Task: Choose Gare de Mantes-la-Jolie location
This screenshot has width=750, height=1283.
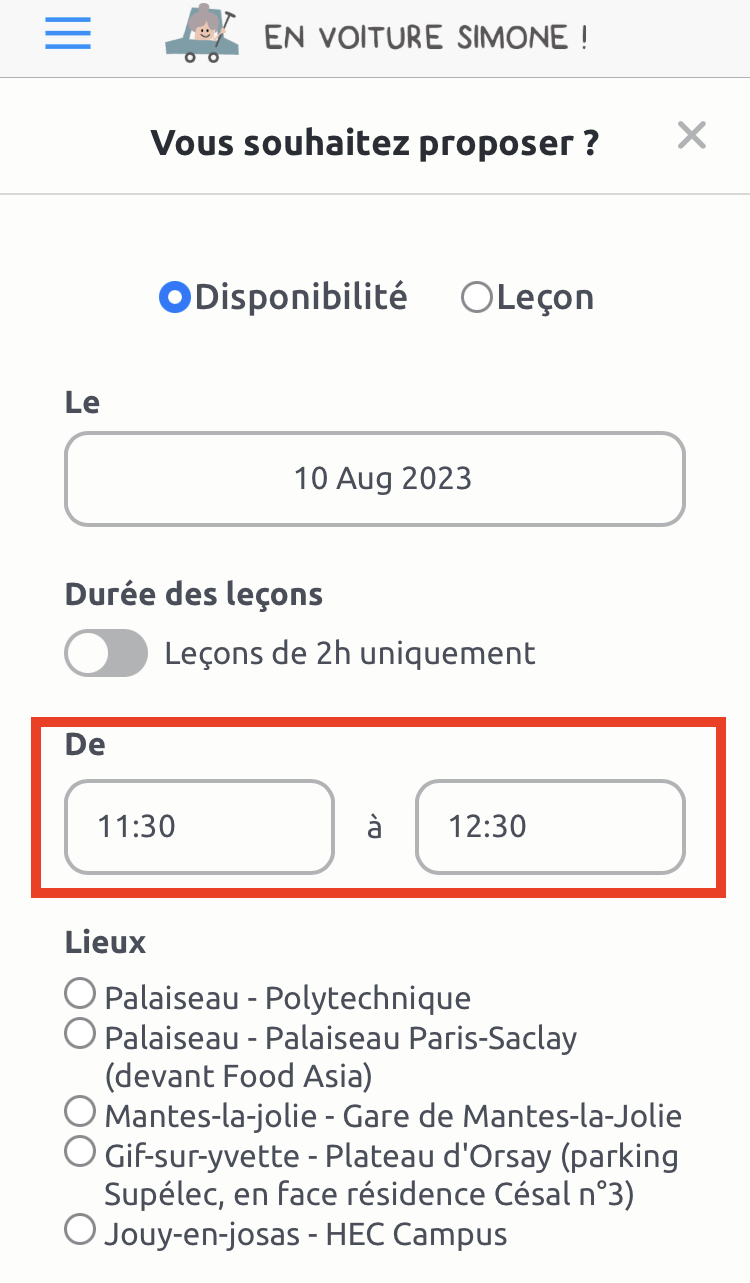Action: point(79,1111)
